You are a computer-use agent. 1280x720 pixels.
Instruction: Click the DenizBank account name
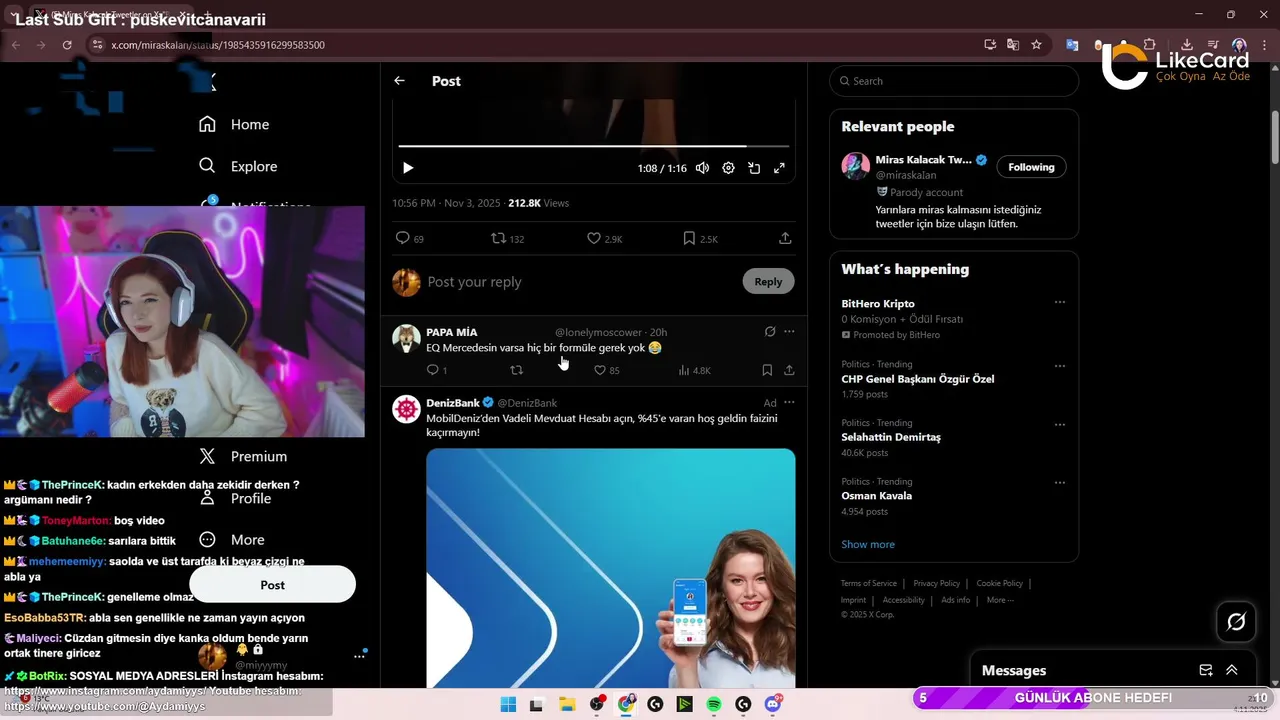[453, 403]
